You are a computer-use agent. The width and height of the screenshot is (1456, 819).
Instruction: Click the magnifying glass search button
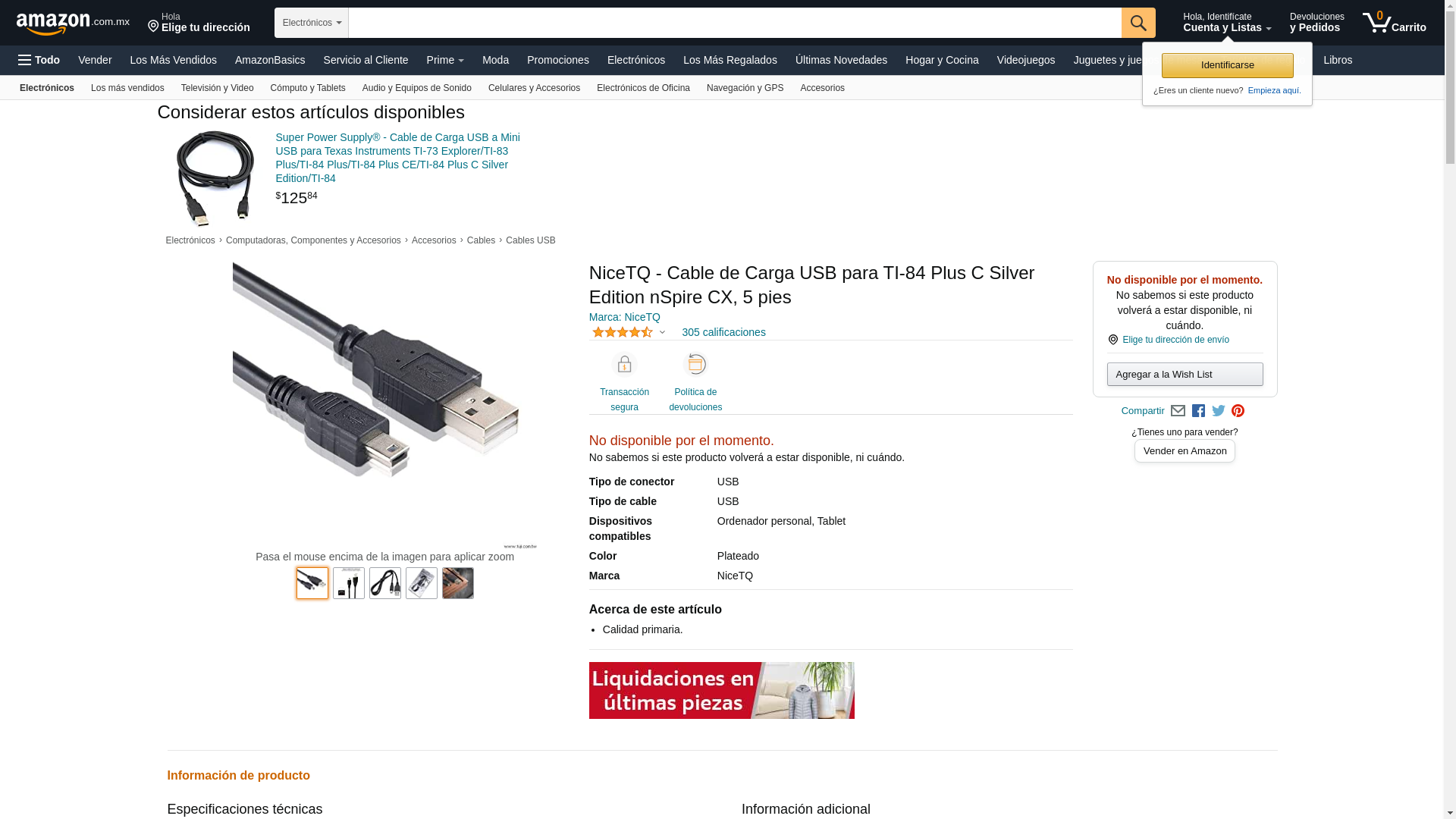point(1138,23)
